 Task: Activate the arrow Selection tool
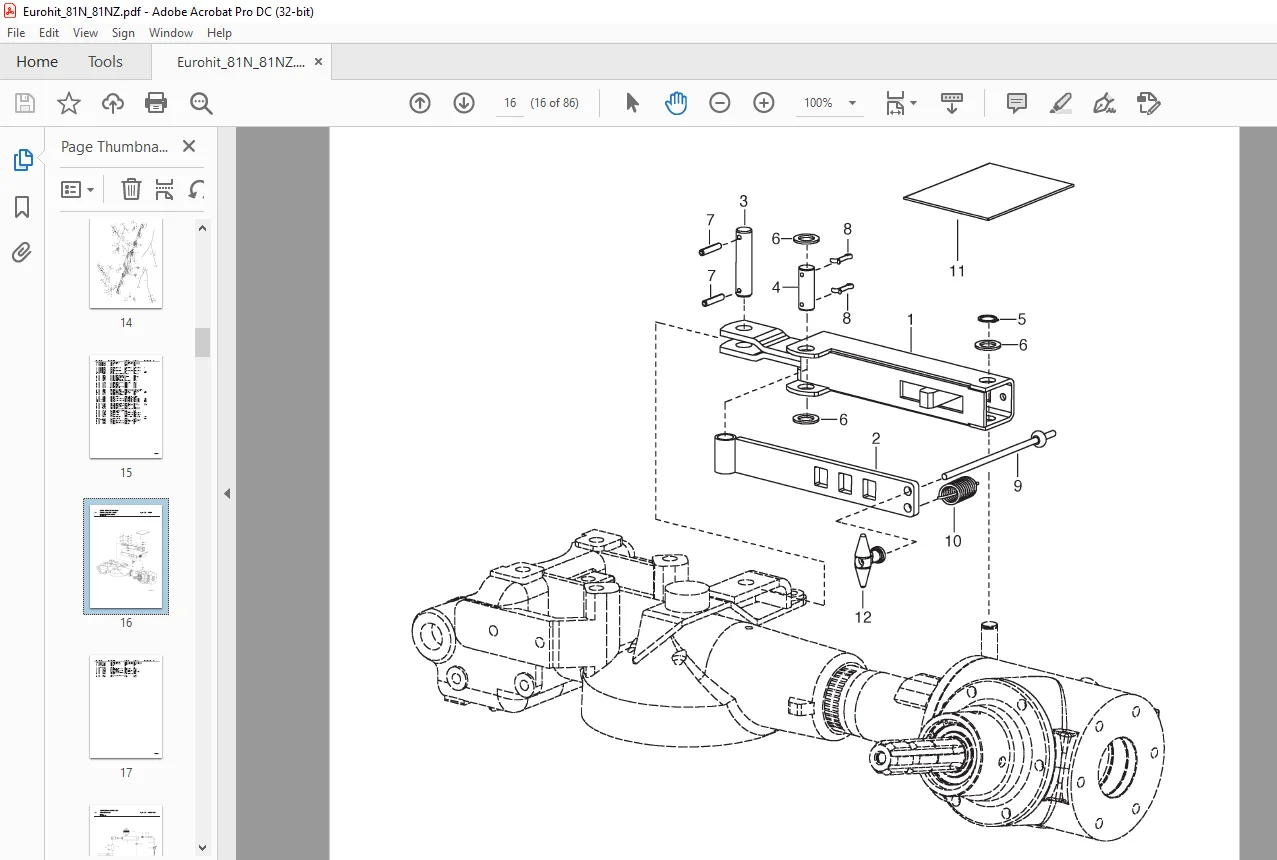coord(632,103)
